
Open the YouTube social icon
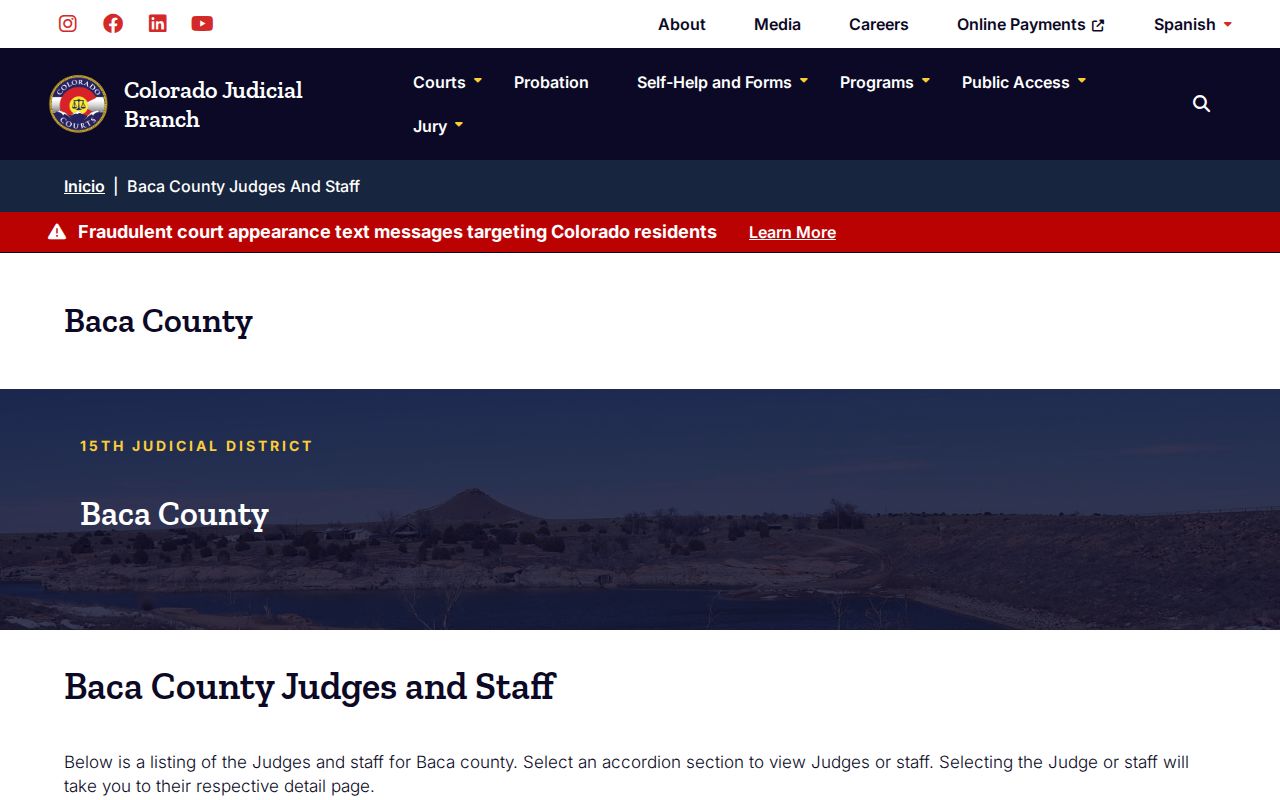click(202, 23)
